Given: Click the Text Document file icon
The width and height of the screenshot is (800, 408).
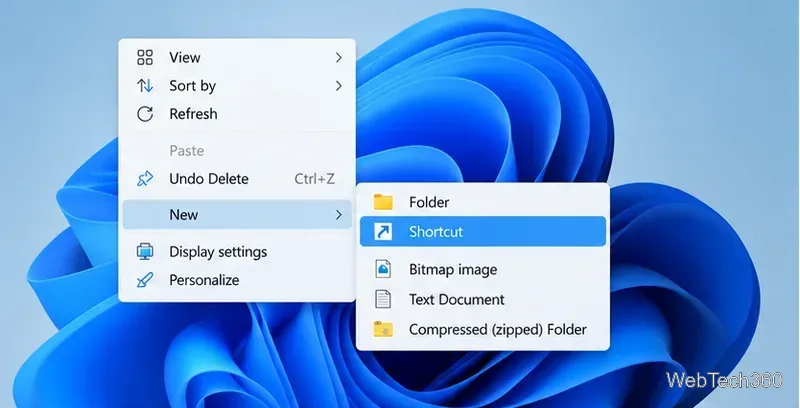Looking at the screenshot, I should point(383,299).
